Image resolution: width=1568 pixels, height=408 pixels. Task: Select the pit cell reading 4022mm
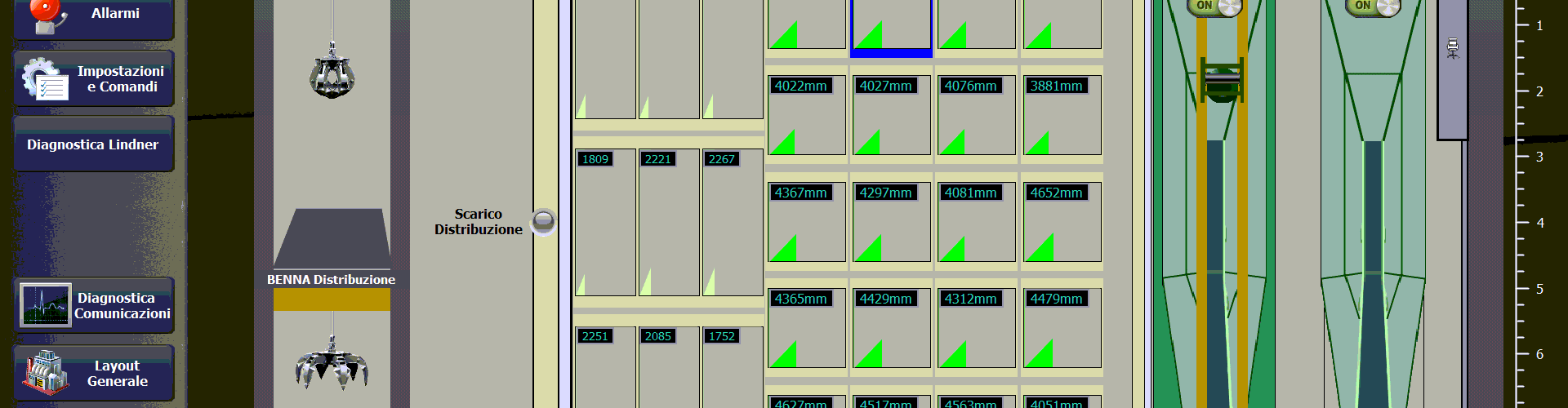[806, 116]
